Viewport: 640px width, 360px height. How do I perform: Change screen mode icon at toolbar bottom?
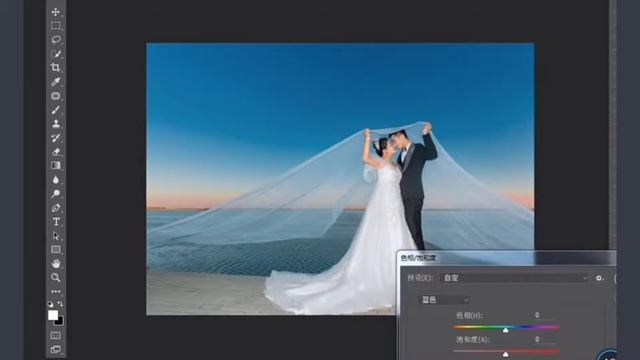tap(56, 349)
